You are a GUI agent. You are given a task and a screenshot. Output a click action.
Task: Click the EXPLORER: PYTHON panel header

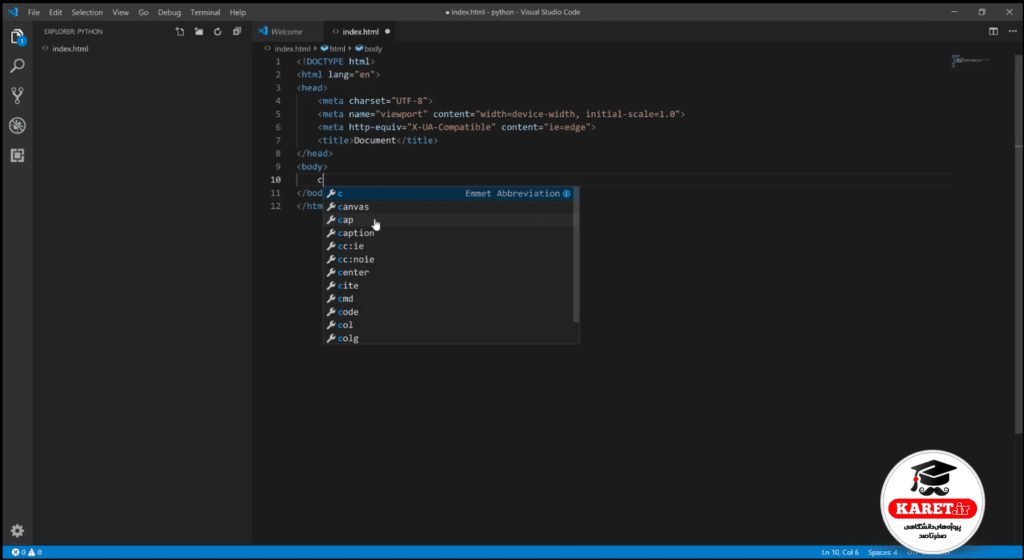73,31
